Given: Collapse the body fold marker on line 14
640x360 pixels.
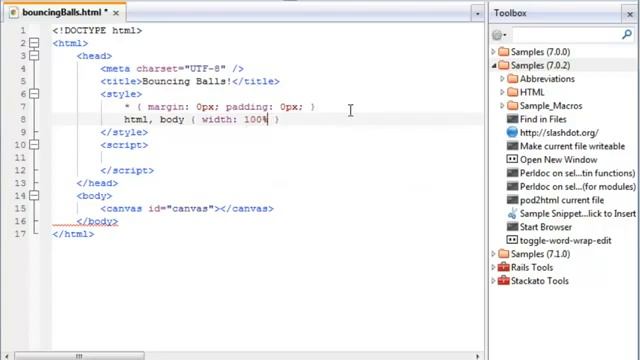Looking at the screenshot, I should [34, 196].
